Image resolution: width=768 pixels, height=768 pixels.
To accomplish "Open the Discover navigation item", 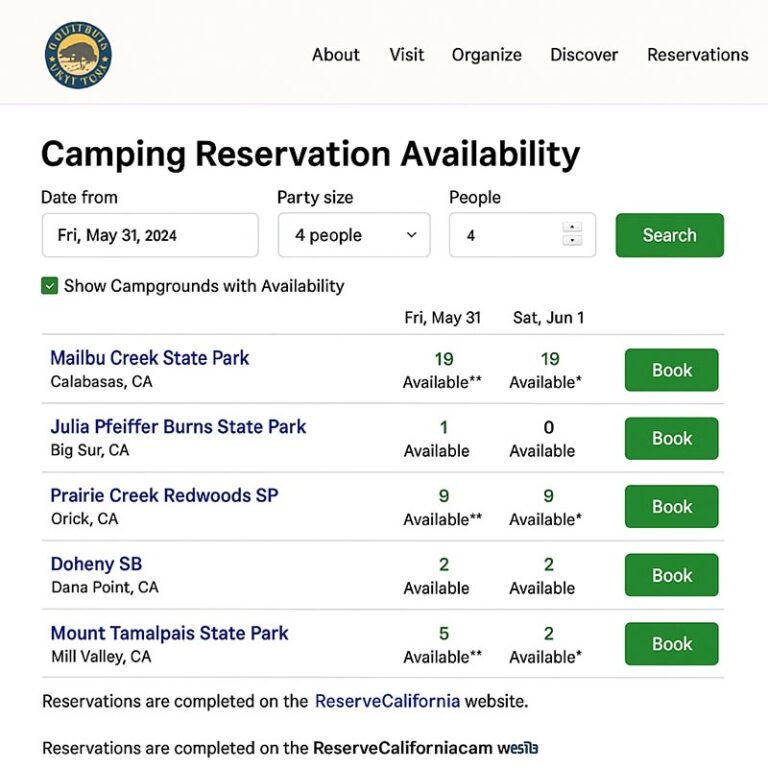I will pos(584,55).
